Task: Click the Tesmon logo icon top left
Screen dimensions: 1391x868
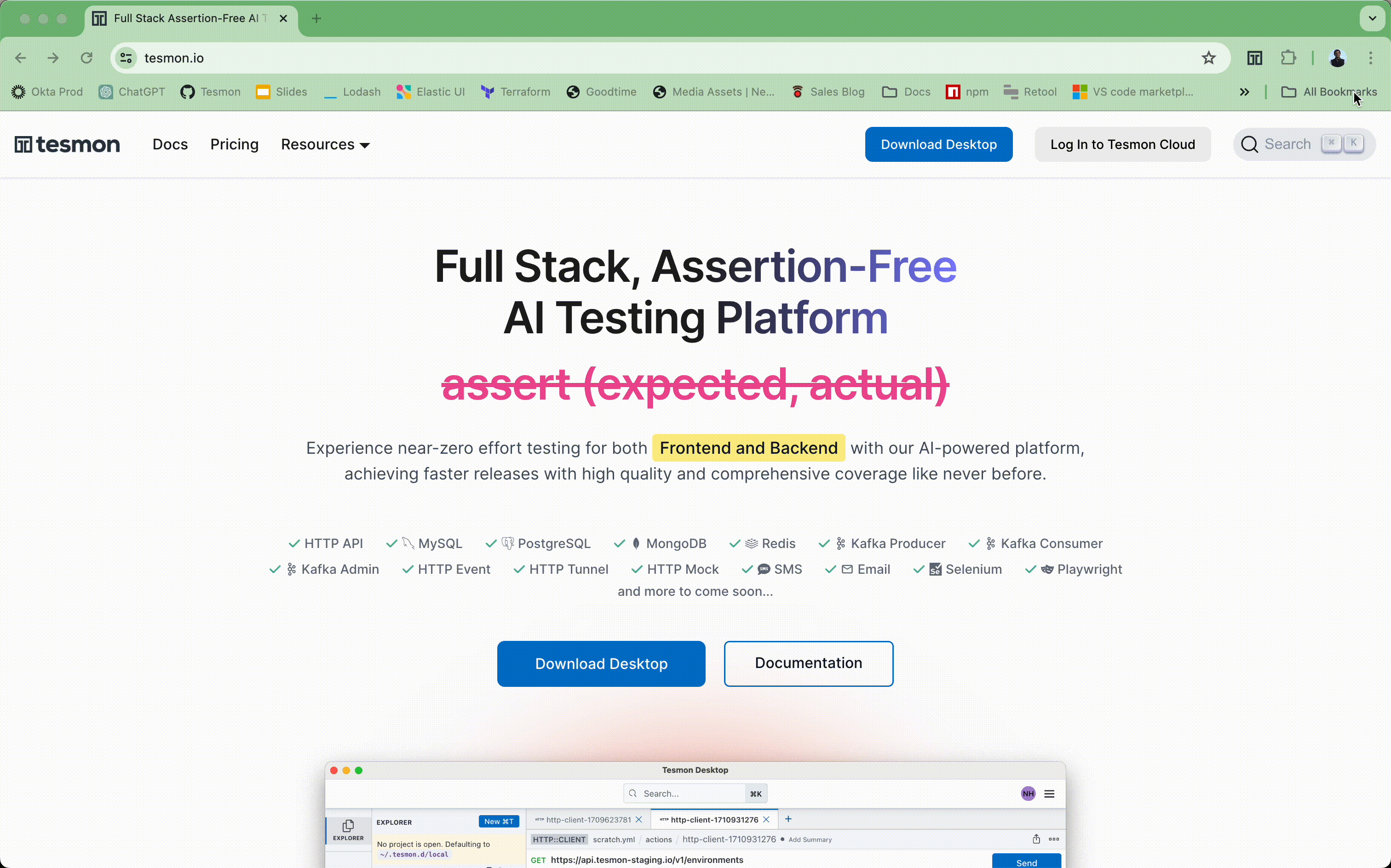Action: point(23,144)
